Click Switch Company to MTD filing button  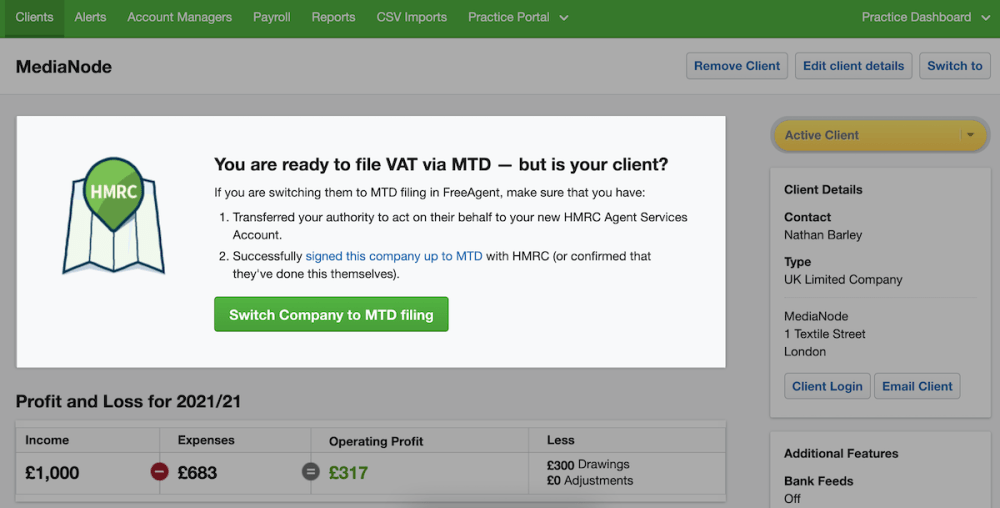click(x=331, y=314)
